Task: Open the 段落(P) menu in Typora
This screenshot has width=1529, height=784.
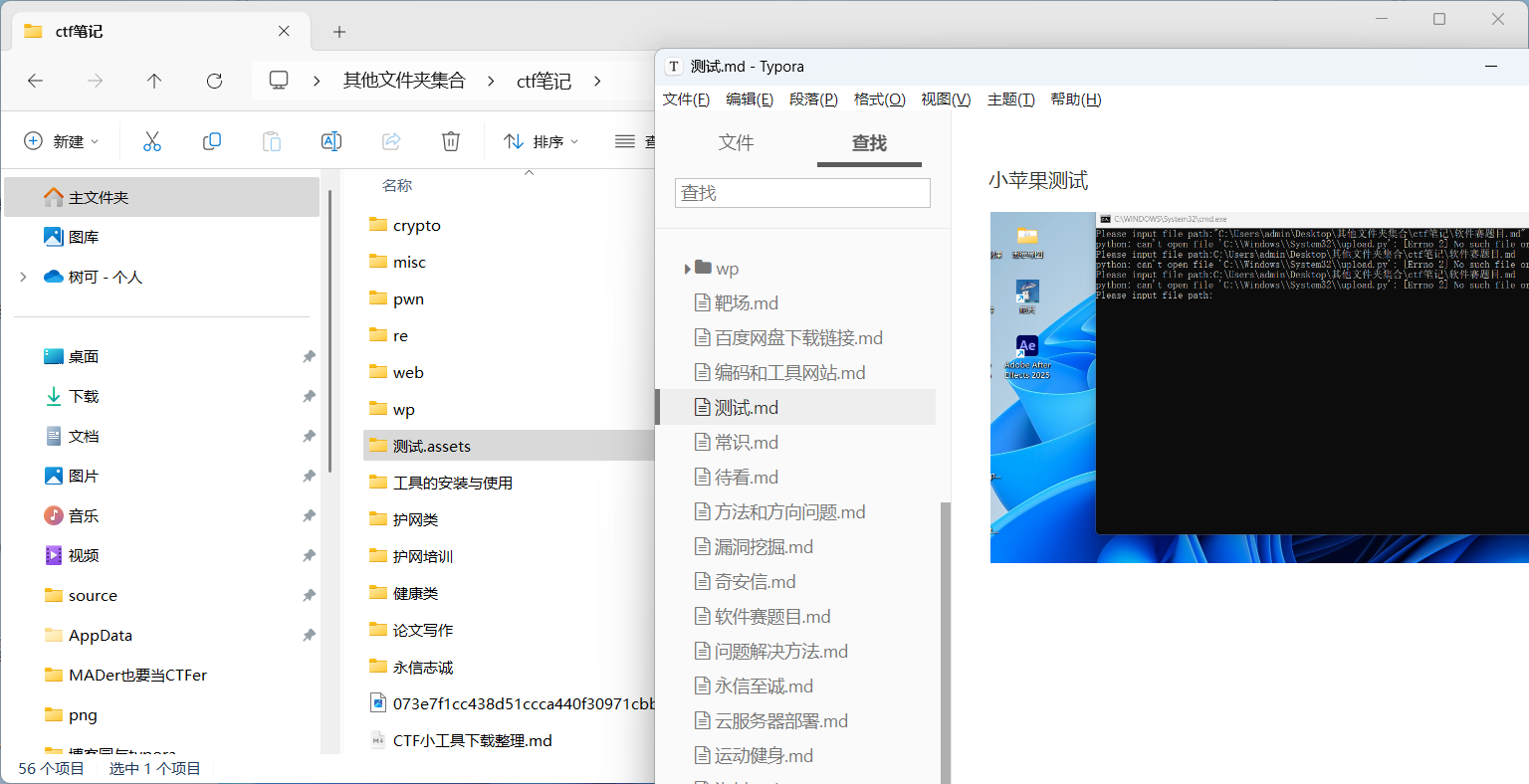Action: coord(813,99)
